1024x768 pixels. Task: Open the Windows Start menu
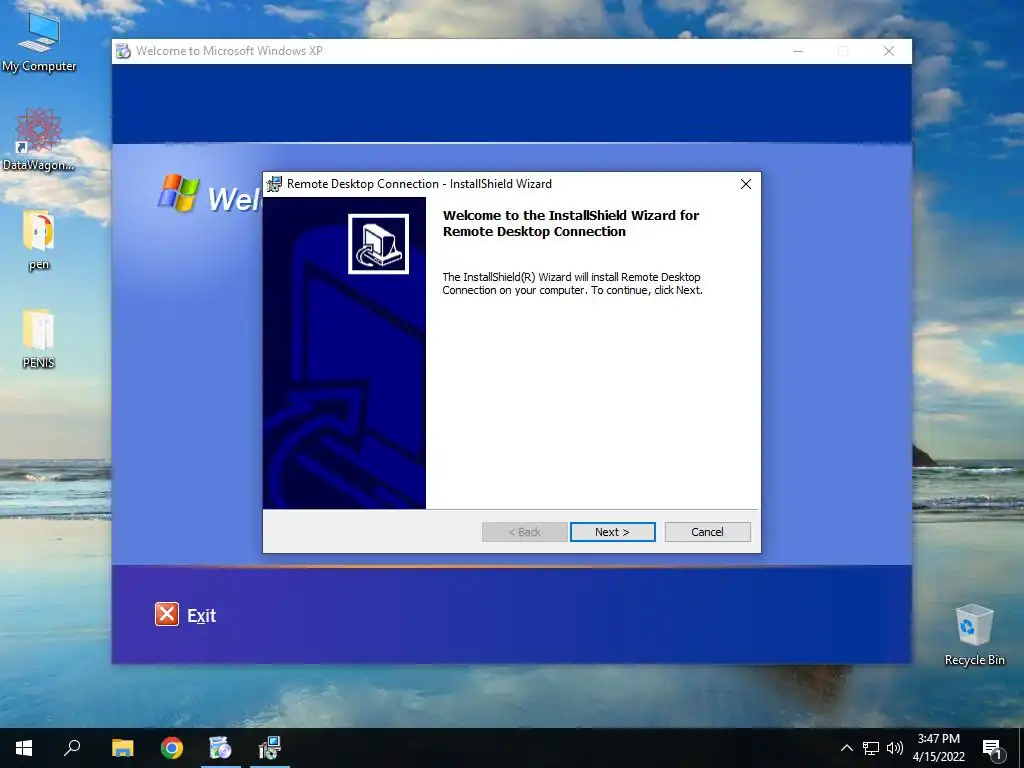pyautogui.click(x=24, y=748)
